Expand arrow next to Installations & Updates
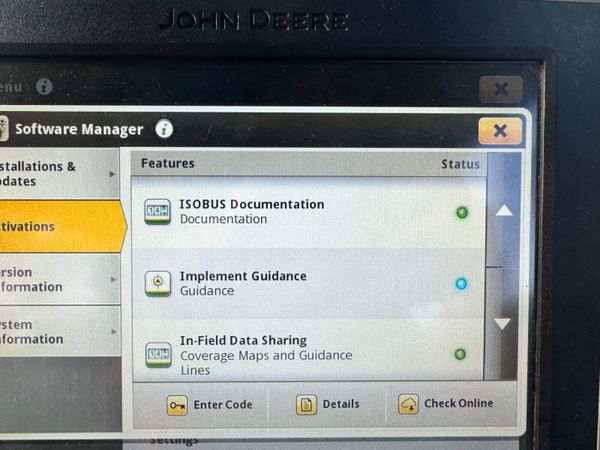Viewport: 600px width, 450px height. [x=112, y=174]
